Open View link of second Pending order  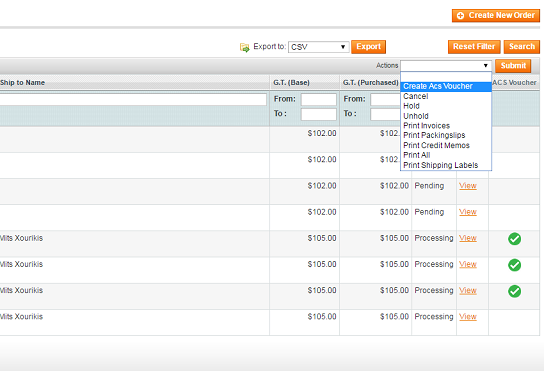[468, 212]
